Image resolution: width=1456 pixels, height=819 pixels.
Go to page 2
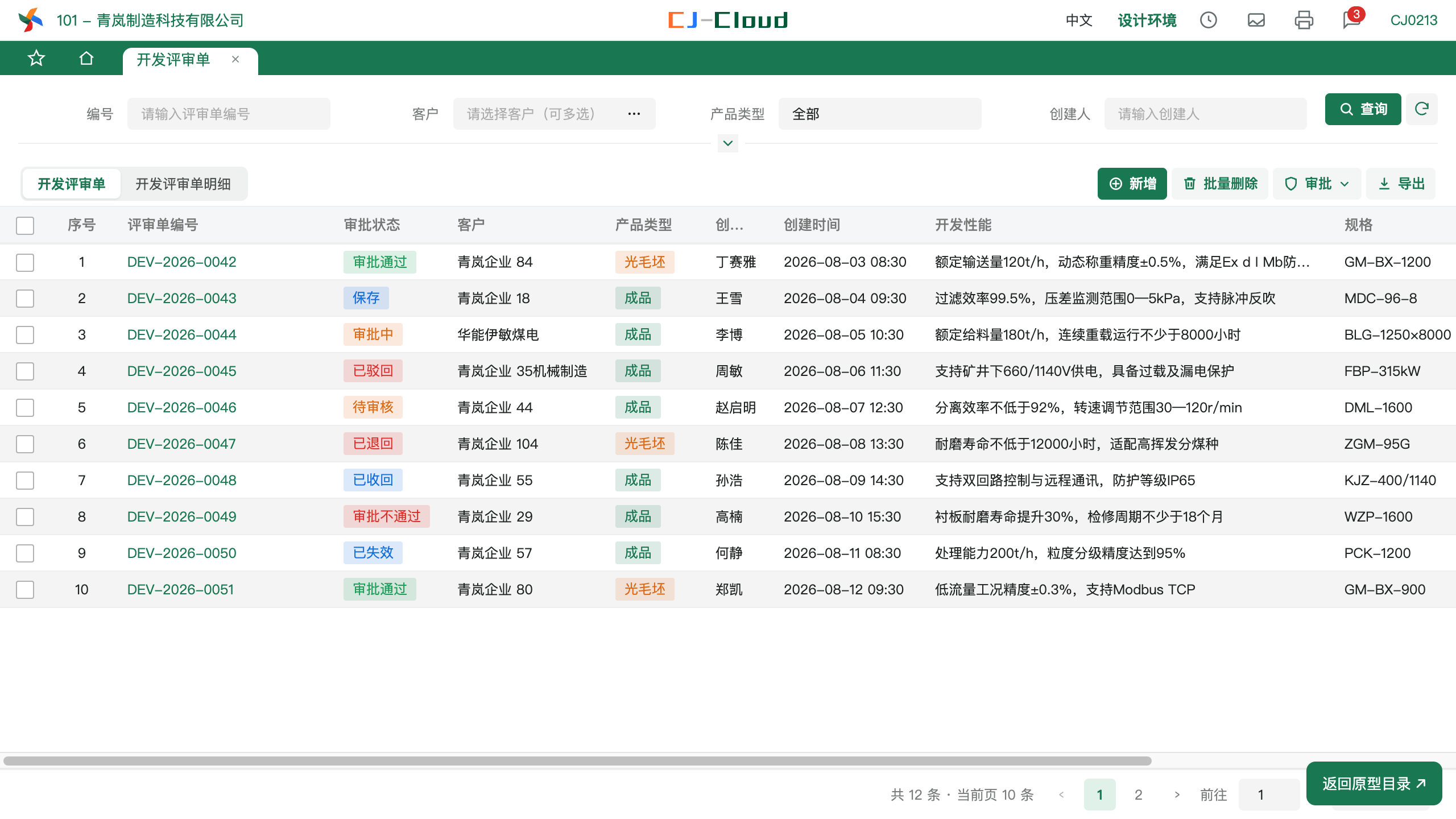tap(1138, 795)
